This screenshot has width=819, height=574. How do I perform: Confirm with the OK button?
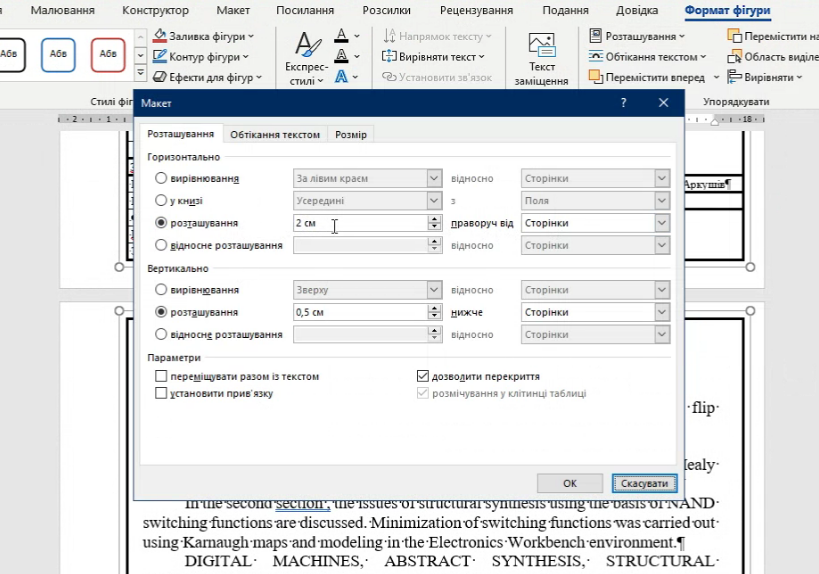pos(569,483)
